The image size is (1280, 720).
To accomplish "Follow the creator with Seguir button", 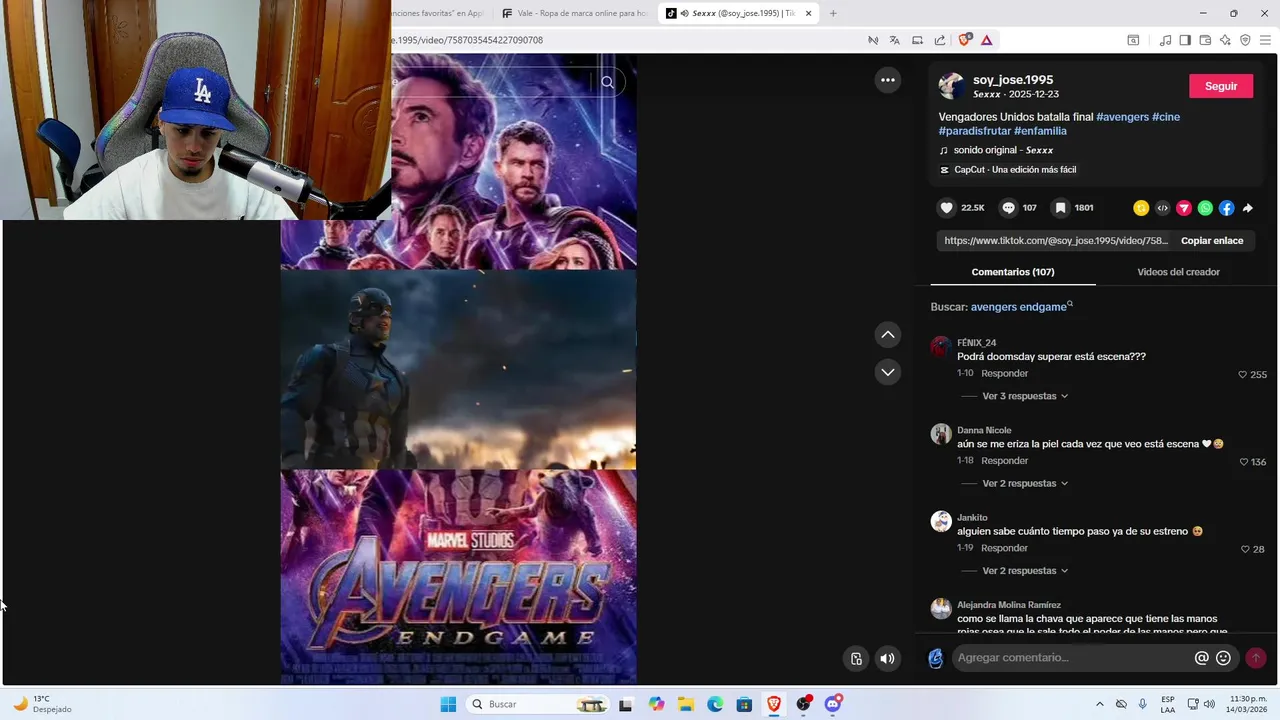I will click(1221, 86).
